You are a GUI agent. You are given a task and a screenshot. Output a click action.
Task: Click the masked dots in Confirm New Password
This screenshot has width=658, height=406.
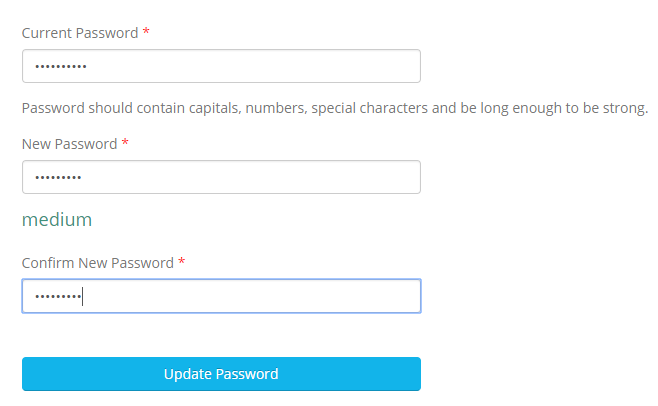(58, 296)
